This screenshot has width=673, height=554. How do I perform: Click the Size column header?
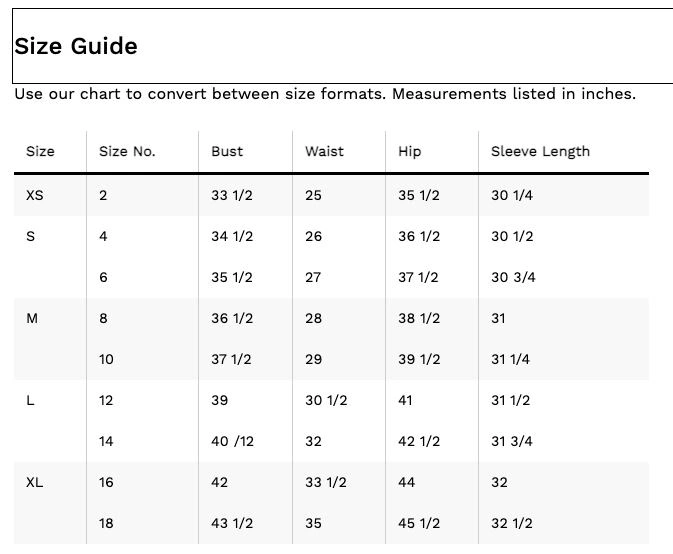pyautogui.click(x=40, y=152)
